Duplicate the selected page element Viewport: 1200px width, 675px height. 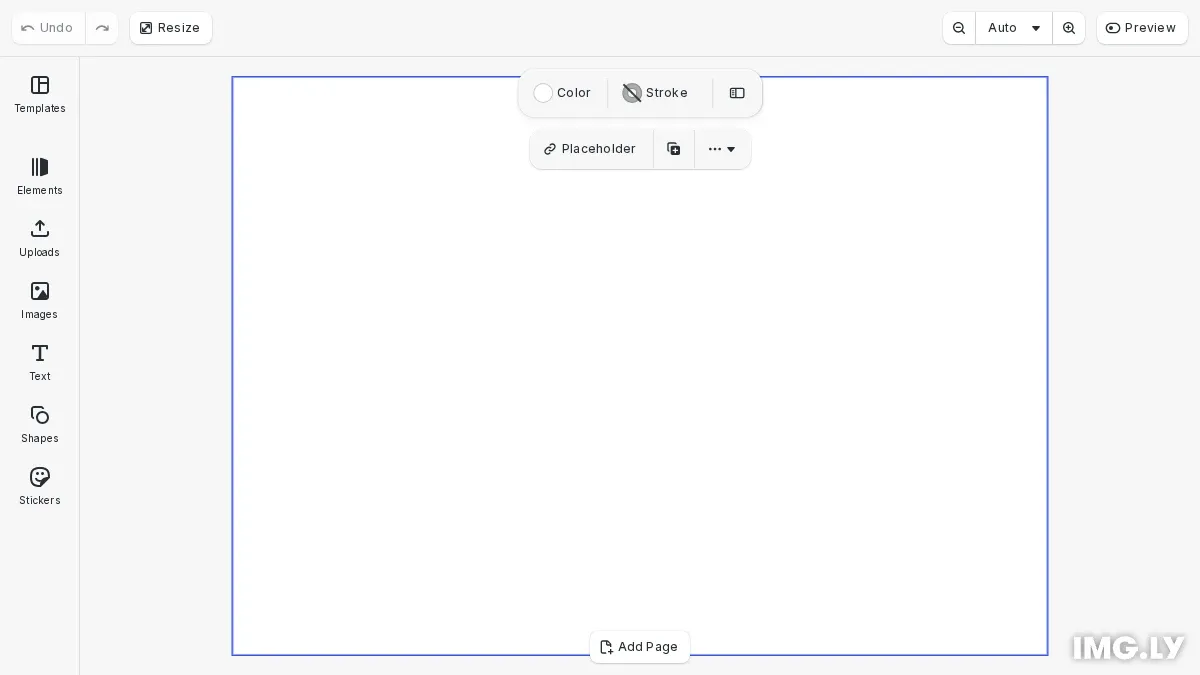674,148
